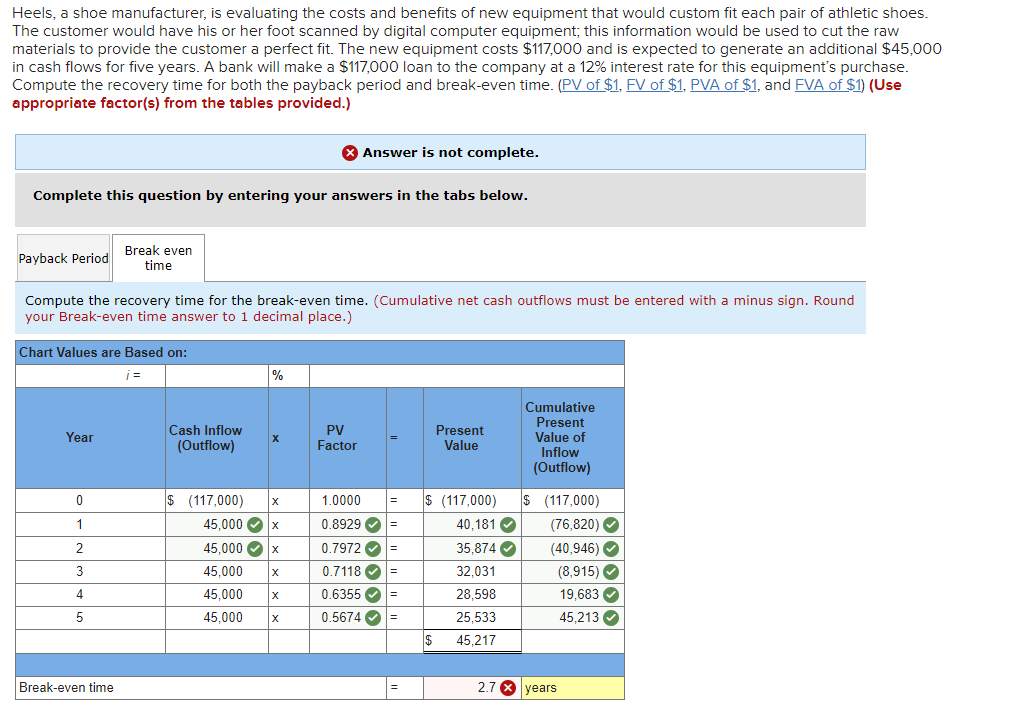Screen dimensions: 1009x710
Task: Open the FV of $1 table link
Action: 654,85
